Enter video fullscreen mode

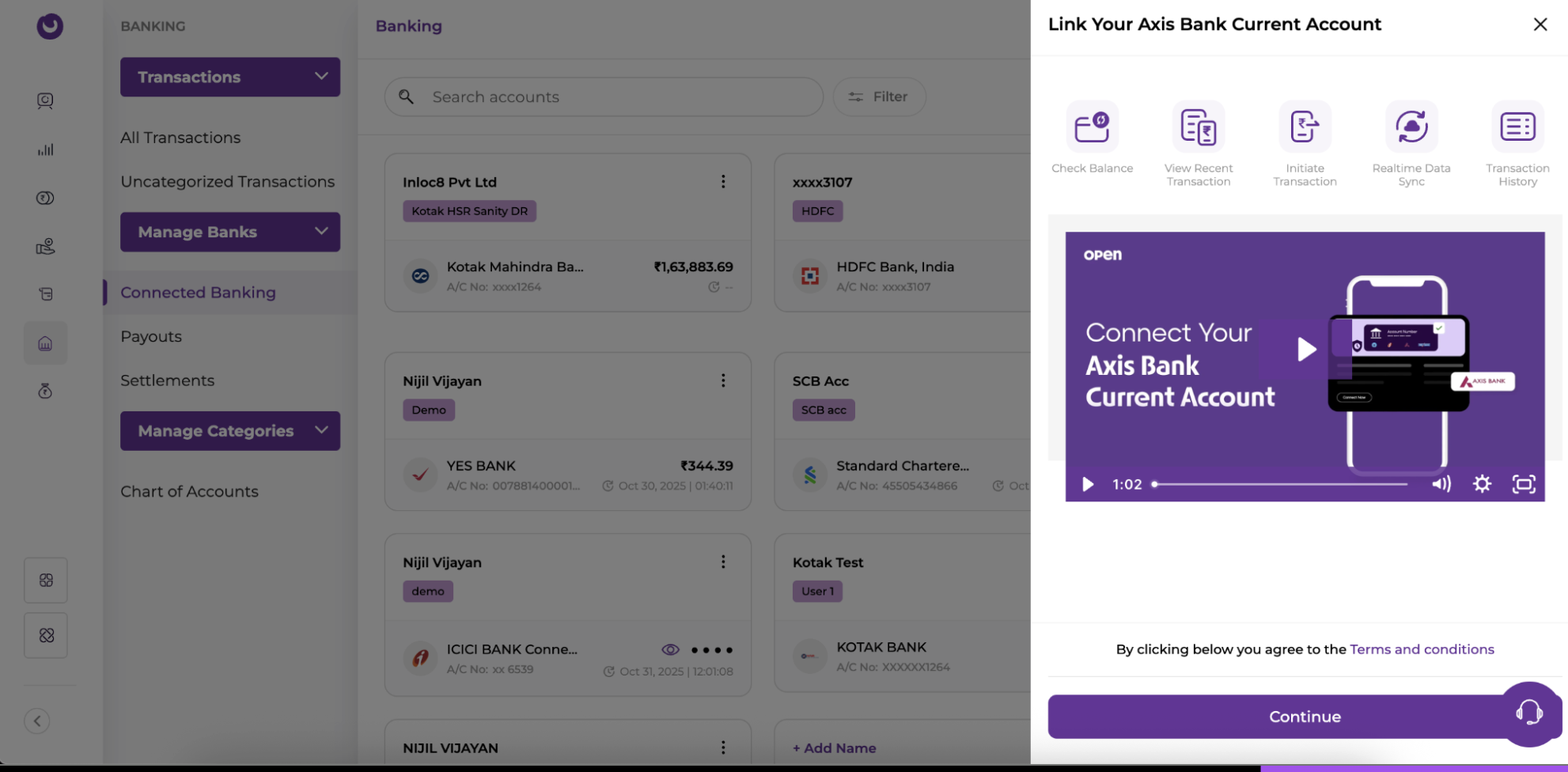pyautogui.click(x=1524, y=484)
